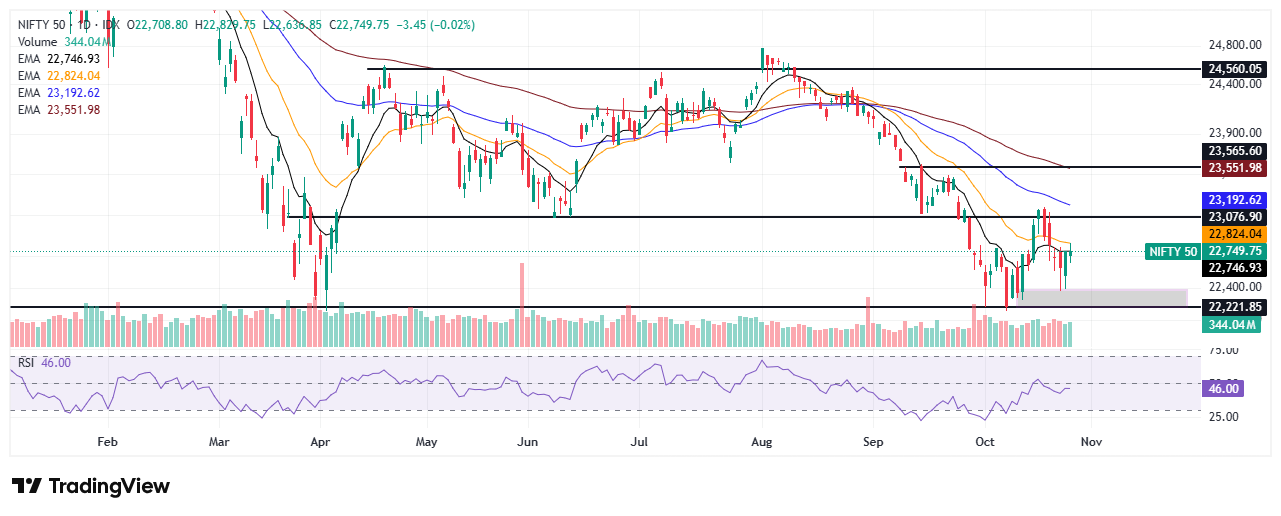
Task: Select the EMA 22,746.93 legend entry
Action: pos(60,59)
